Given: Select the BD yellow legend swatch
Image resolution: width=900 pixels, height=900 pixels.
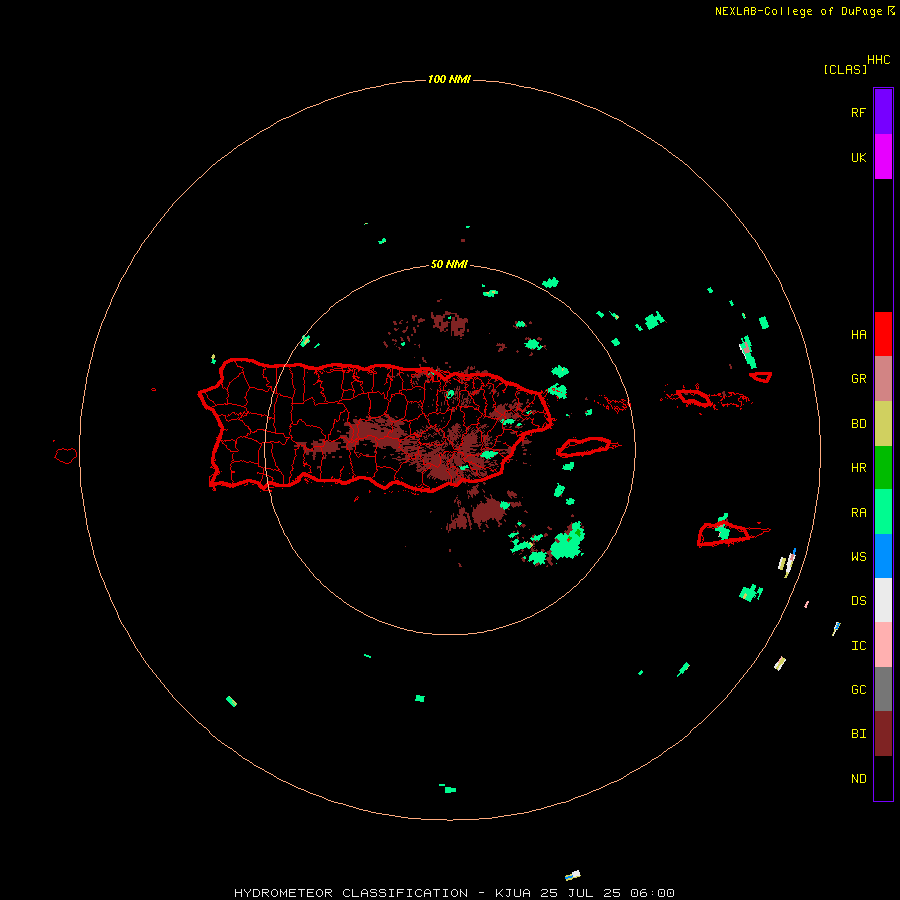Looking at the screenshot, I should point(883,424).
